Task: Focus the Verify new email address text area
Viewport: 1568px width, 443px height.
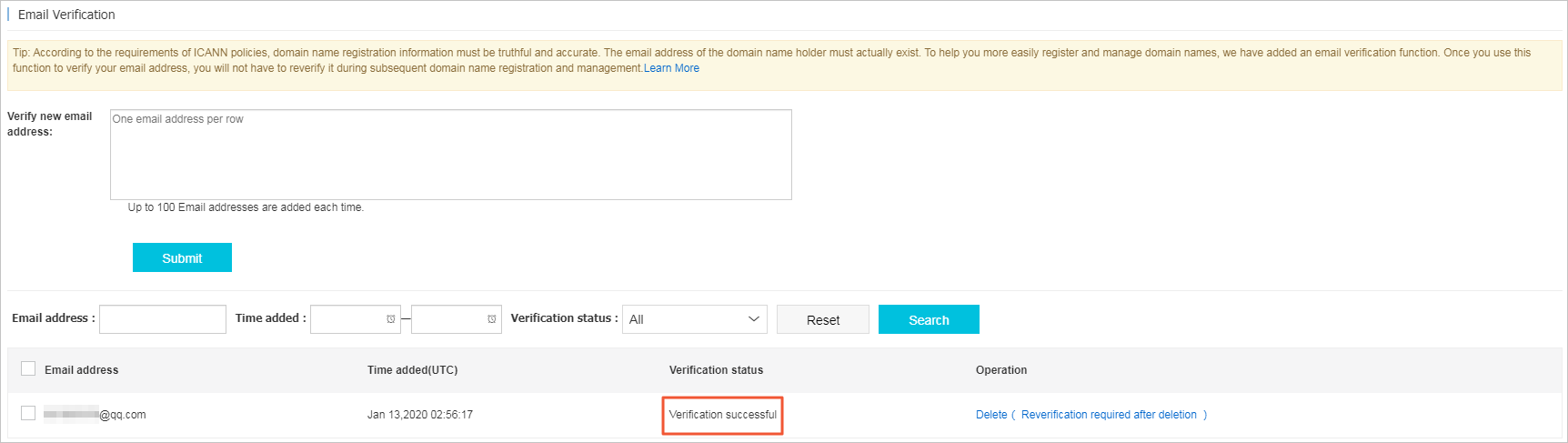Action: pos(450,155)
